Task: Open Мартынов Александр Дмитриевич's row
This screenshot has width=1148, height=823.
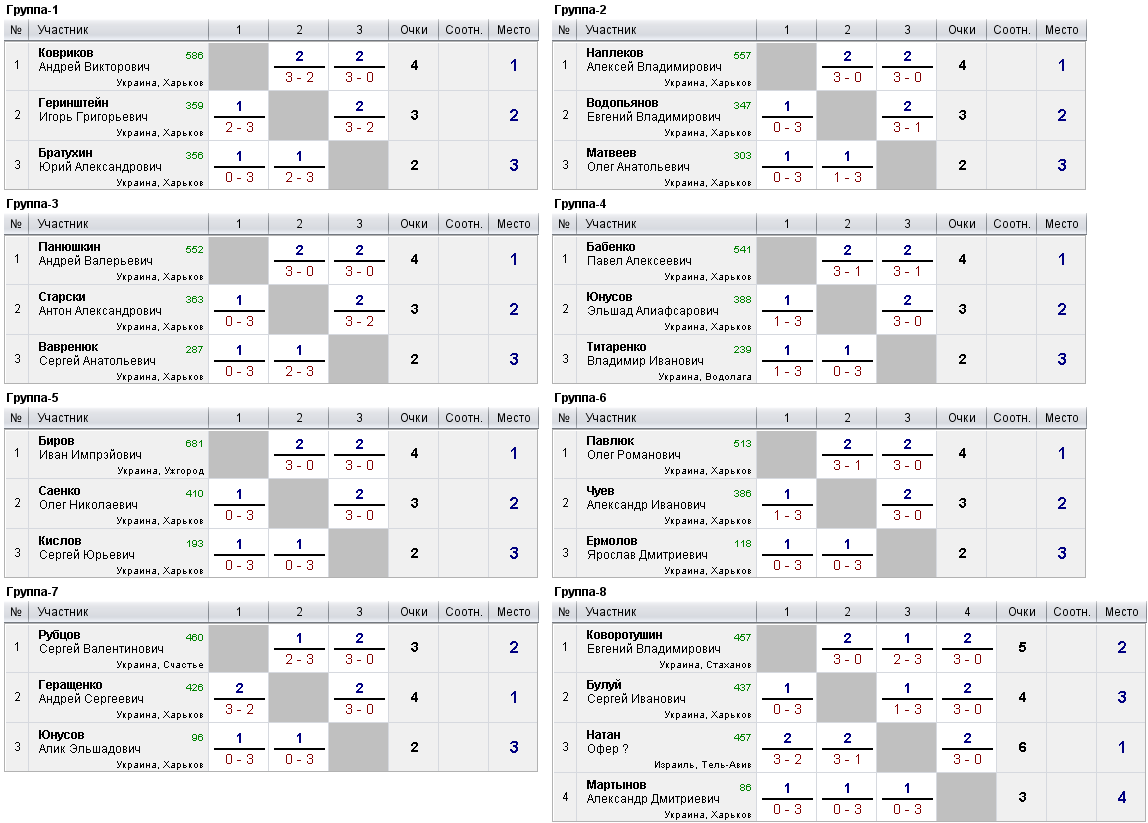Action: pos(849,797)
